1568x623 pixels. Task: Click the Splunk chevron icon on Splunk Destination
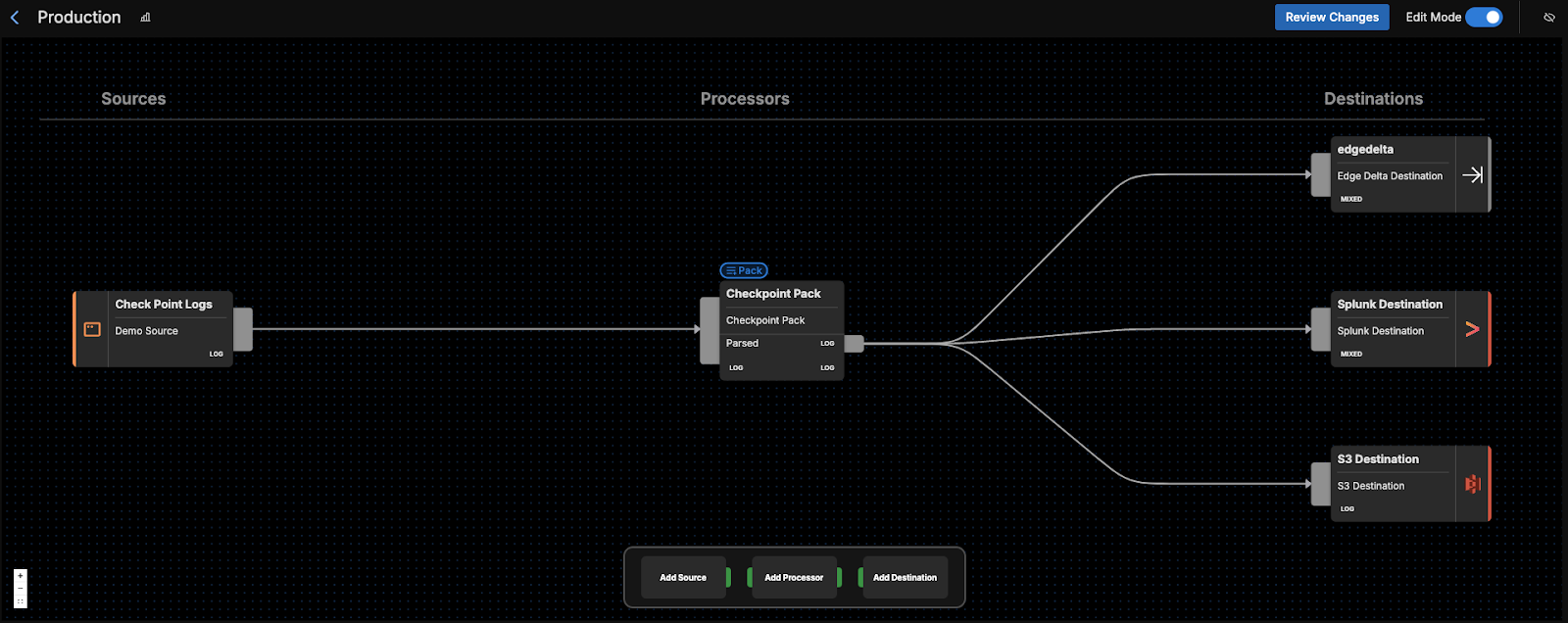1472,330
